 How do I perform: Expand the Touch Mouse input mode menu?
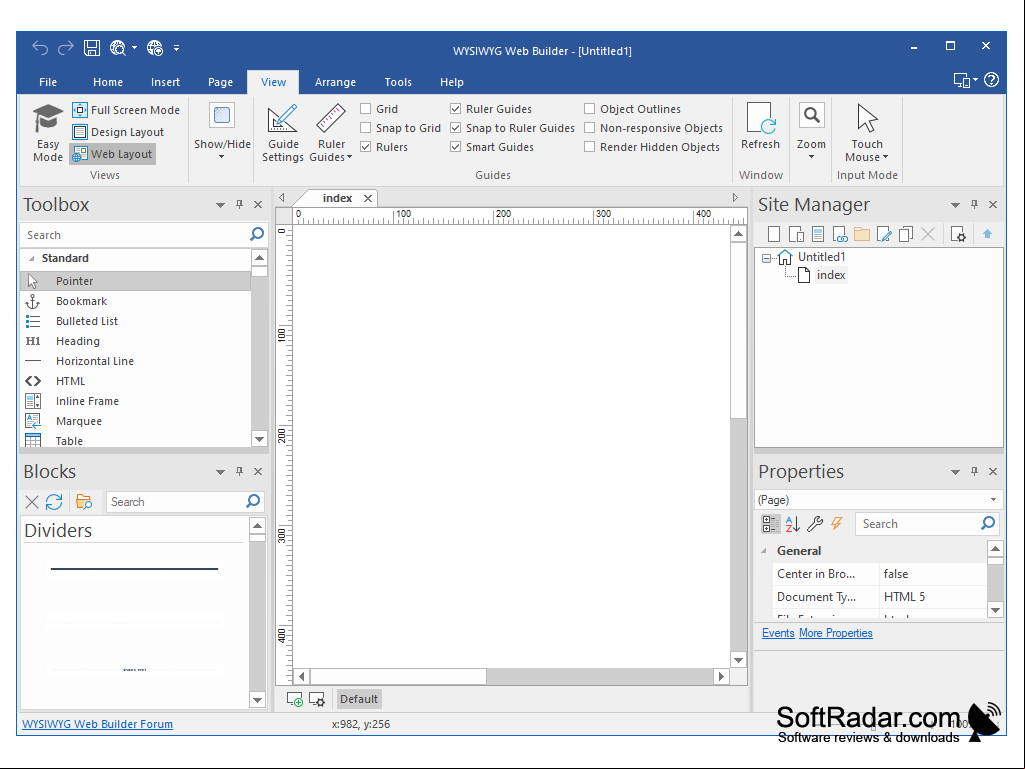click(867, 133)
